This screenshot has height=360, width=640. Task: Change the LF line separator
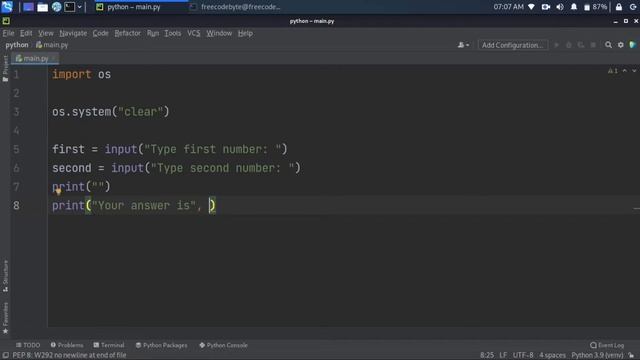[503, 355]
